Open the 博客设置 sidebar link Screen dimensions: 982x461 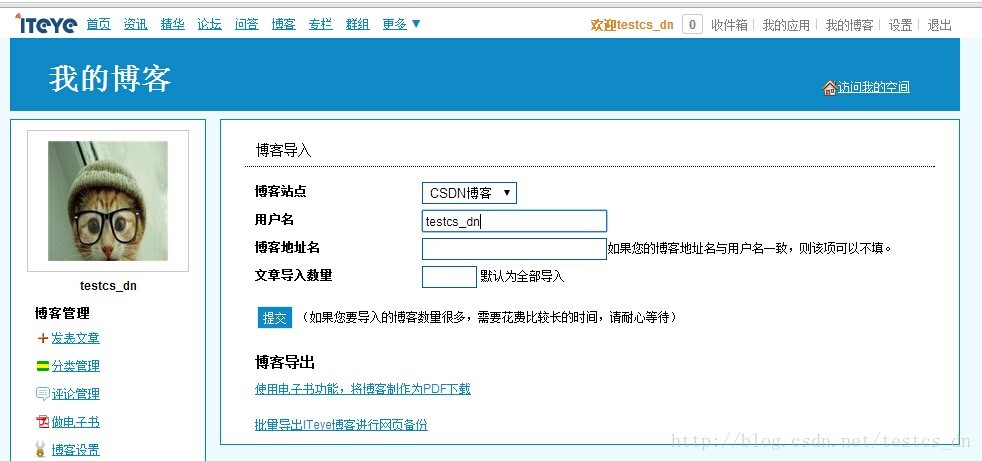pos(75,450)
